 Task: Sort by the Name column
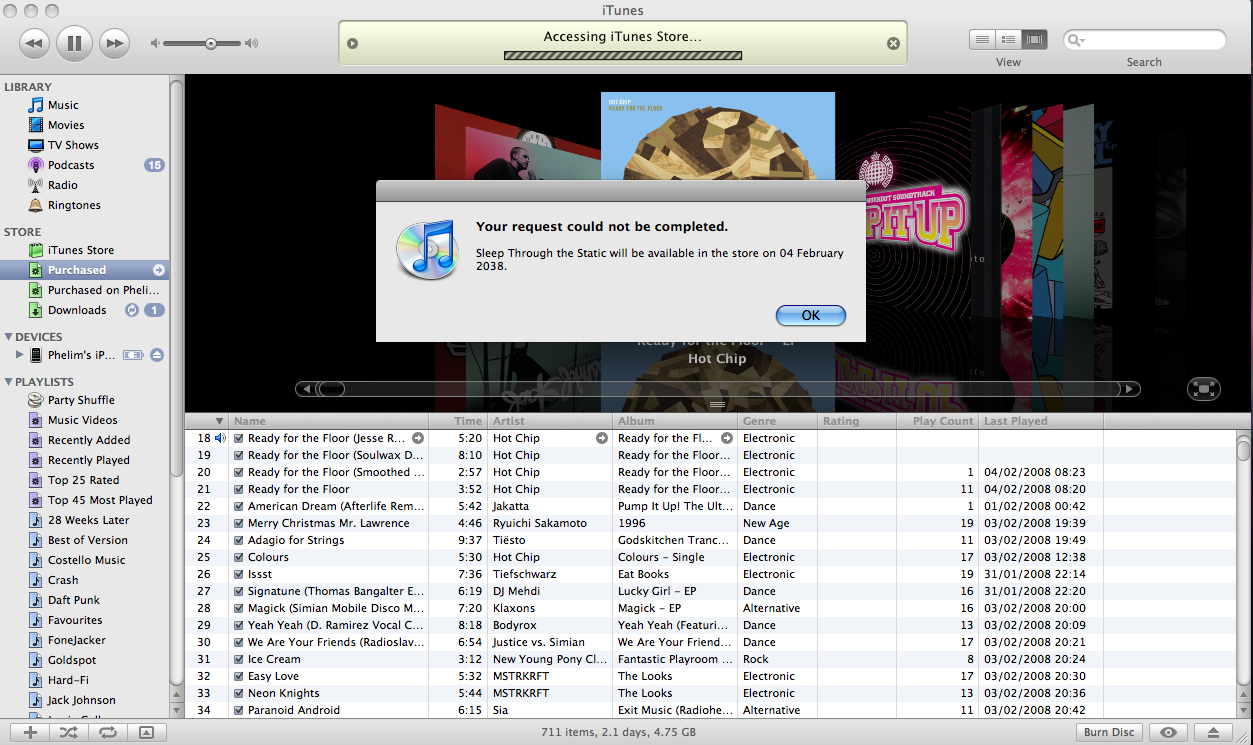(x=328, y=421)
